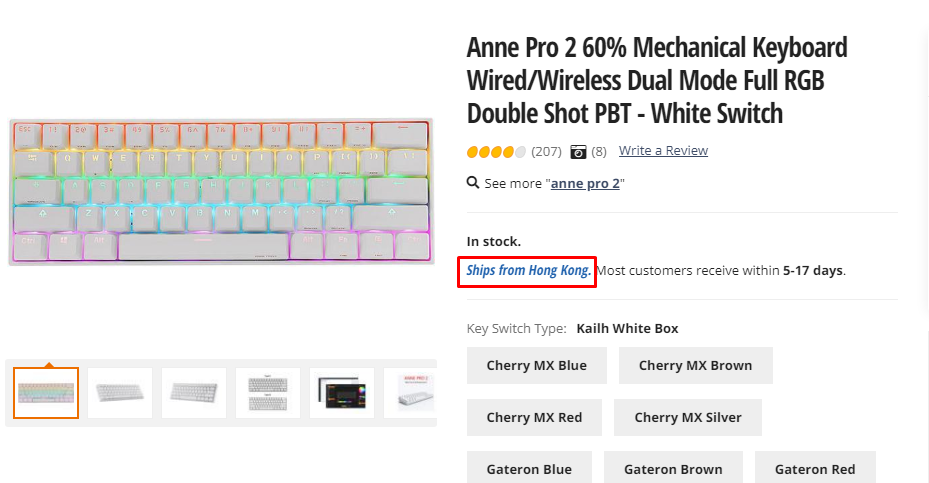
Task: Follow the "anne pro 2" search link
Action: 586,184
